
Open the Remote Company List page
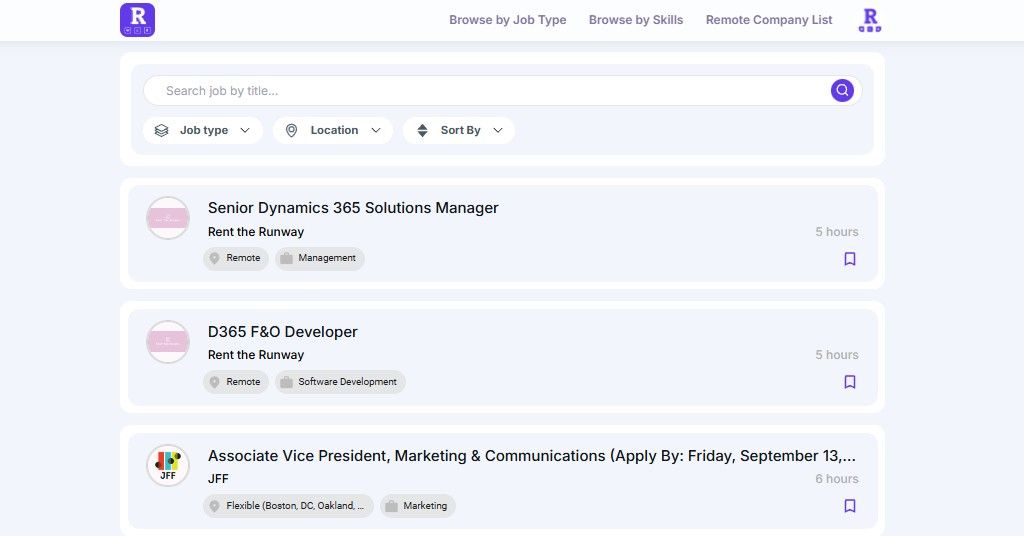coord(769,20)
